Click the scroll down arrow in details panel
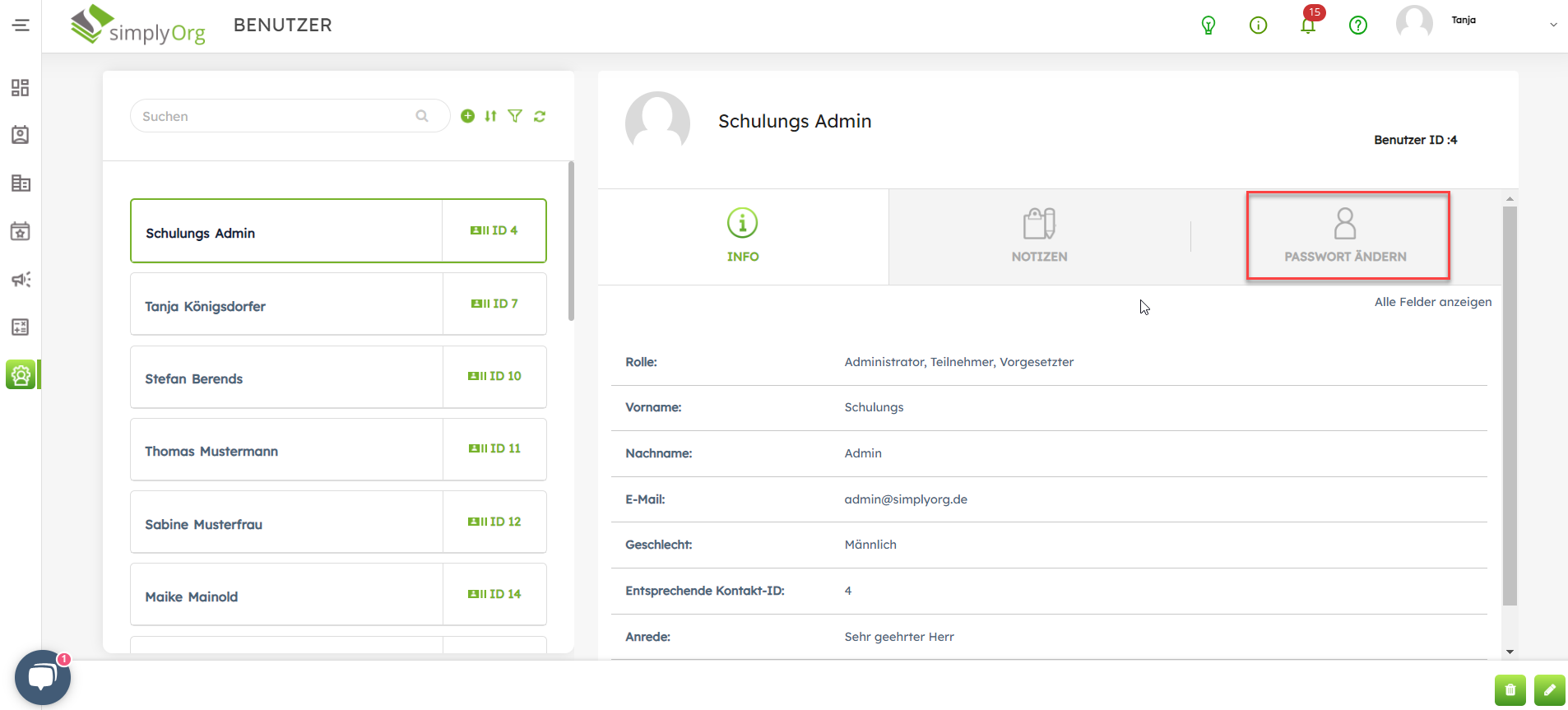The width and height of the screenshot is (1568, 710). tap(1510, 652)
